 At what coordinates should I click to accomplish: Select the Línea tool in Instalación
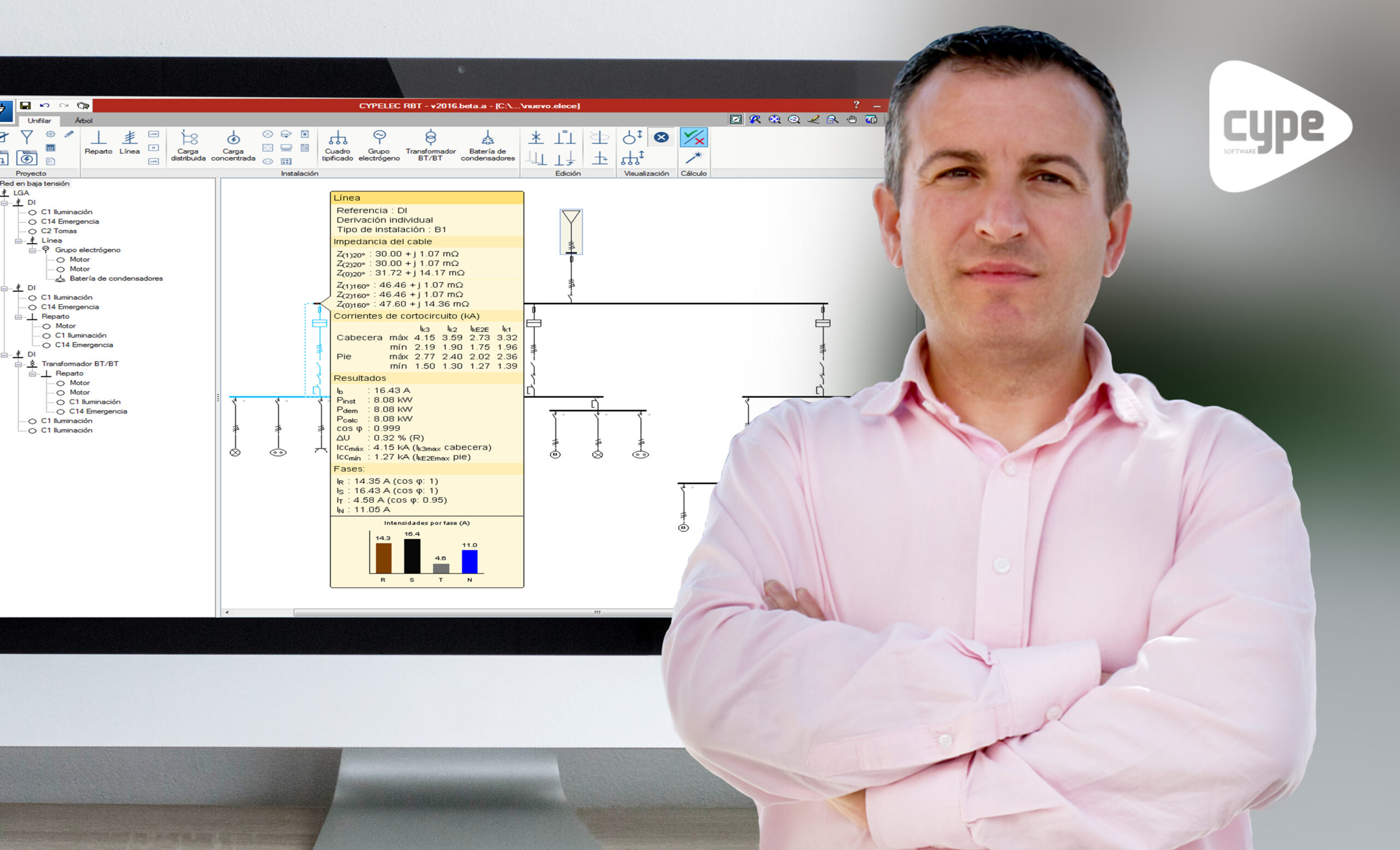coord(130,143)
